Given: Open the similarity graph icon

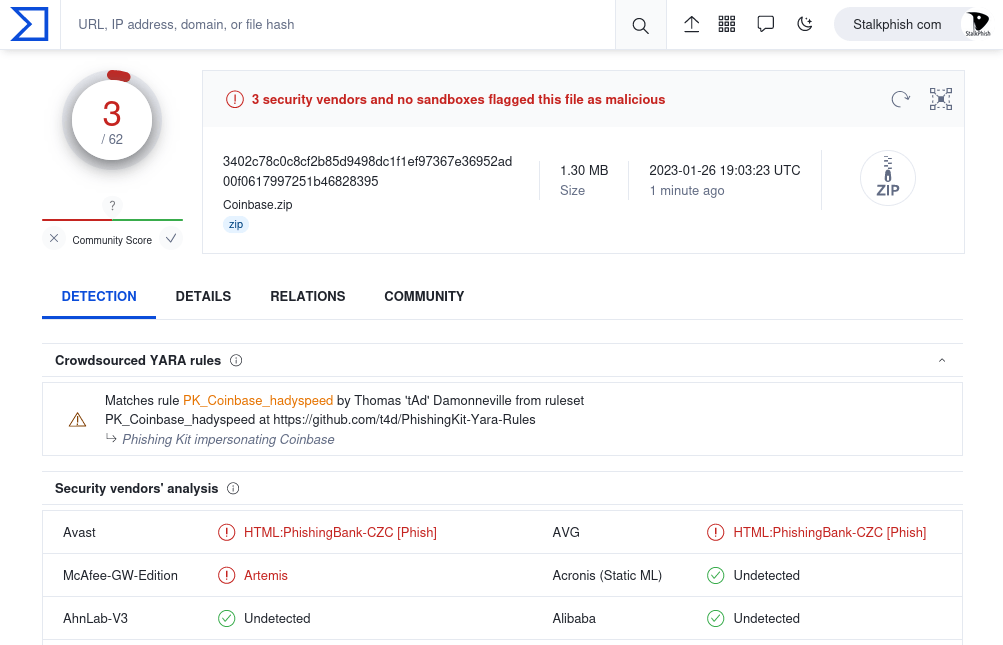Looking at the screenshot, I should coord(940,98).
